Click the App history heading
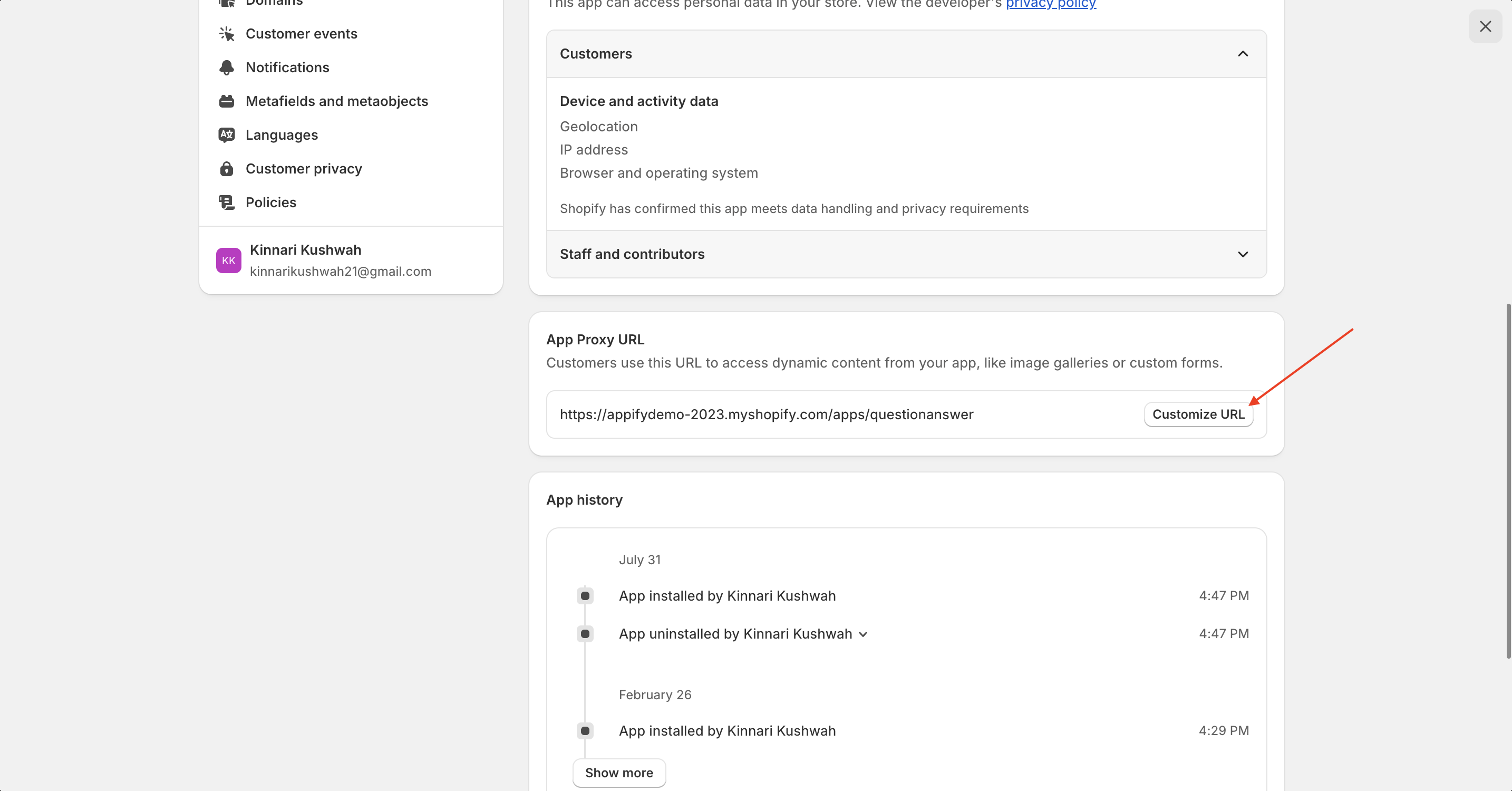 (584, 500)
